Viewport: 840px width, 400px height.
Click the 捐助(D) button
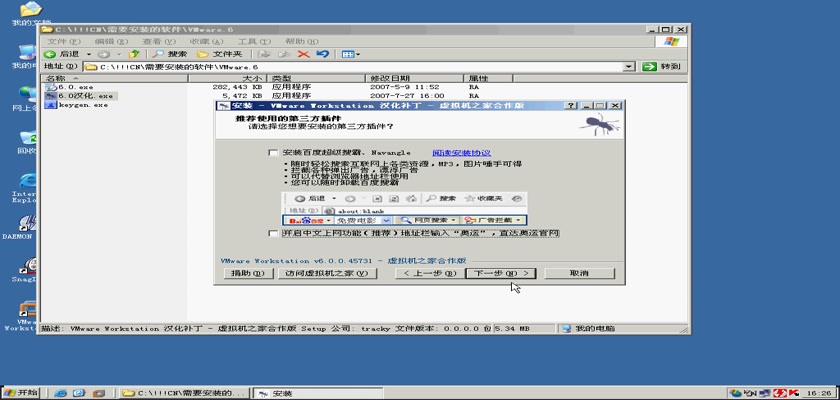point(248,273)
